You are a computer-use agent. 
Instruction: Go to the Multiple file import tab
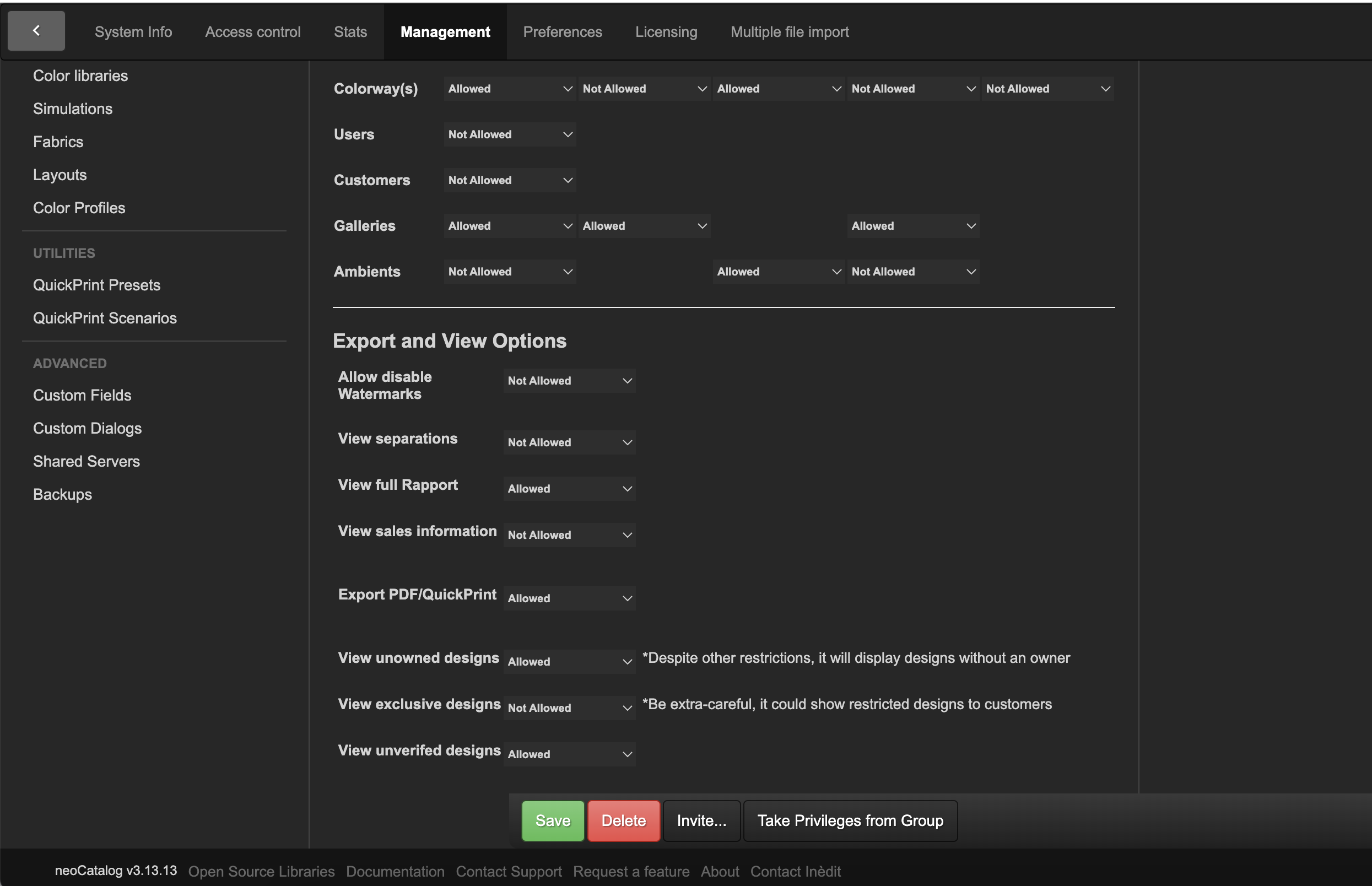coord(789,31)
